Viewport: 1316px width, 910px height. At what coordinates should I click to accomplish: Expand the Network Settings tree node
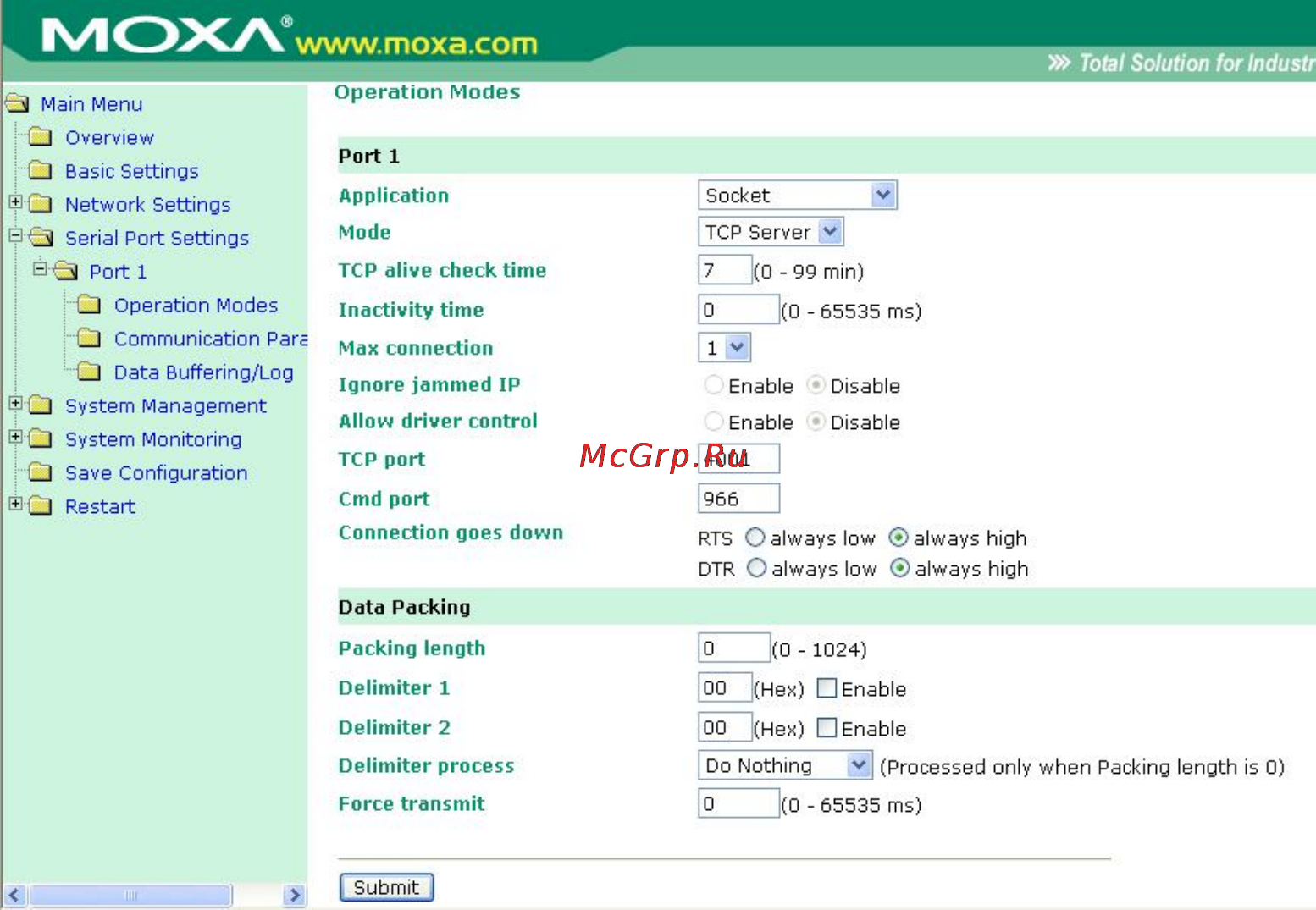coord(15,201)
